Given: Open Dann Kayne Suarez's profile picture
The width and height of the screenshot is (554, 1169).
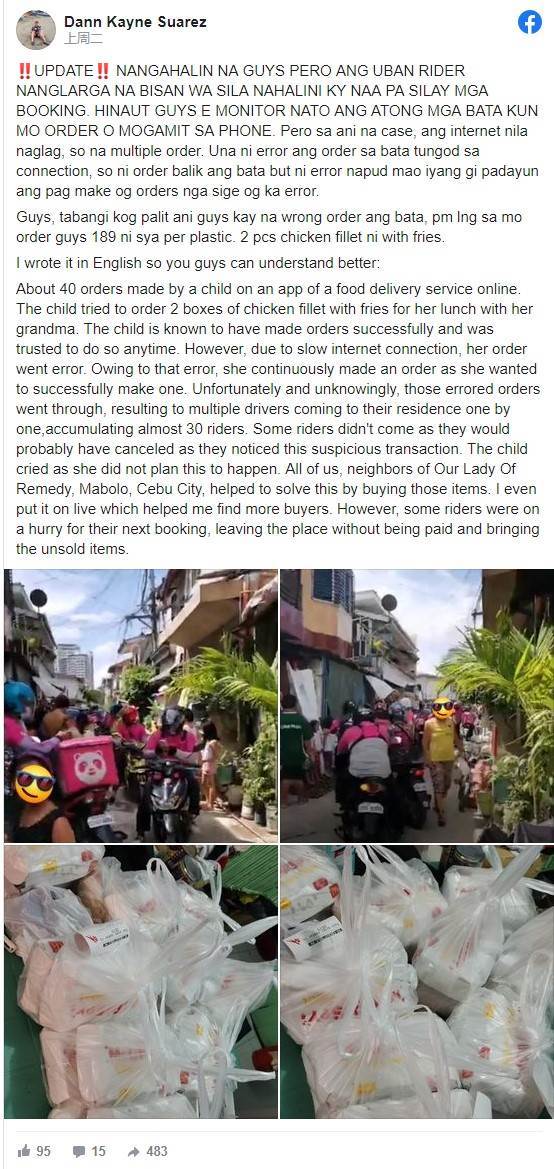Looking at the screenshot, I should click(x=36, y=30).
